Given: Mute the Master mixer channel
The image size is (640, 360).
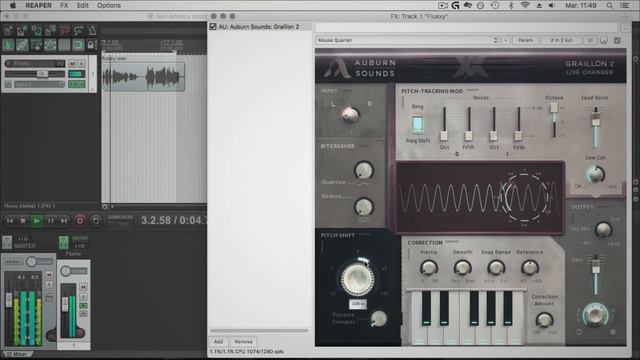Looking at the screenshot, I should point(49,274).
